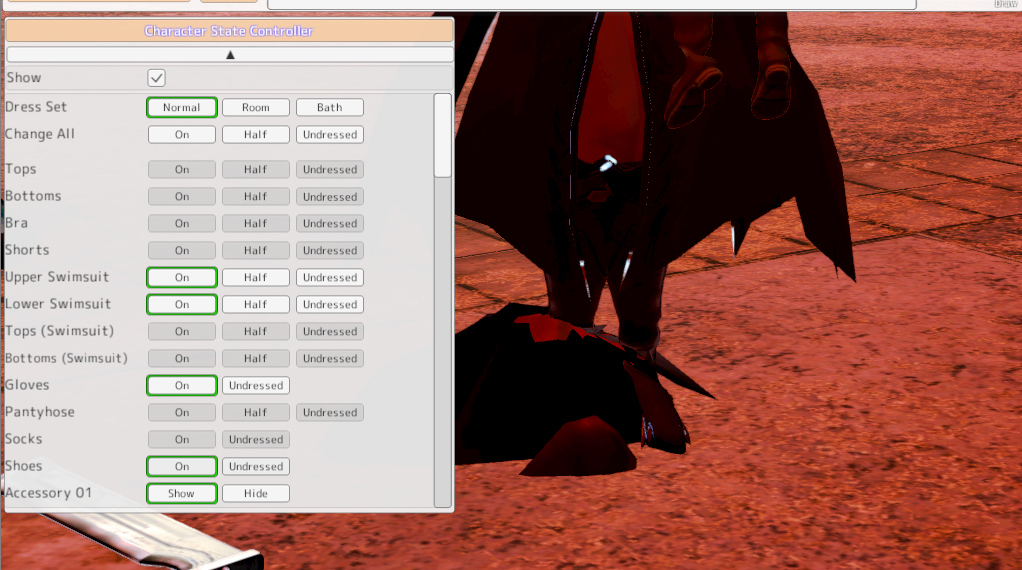Set Pantyhose to On
Viewport: 1022px width, 570px height.
pos(182,413)
